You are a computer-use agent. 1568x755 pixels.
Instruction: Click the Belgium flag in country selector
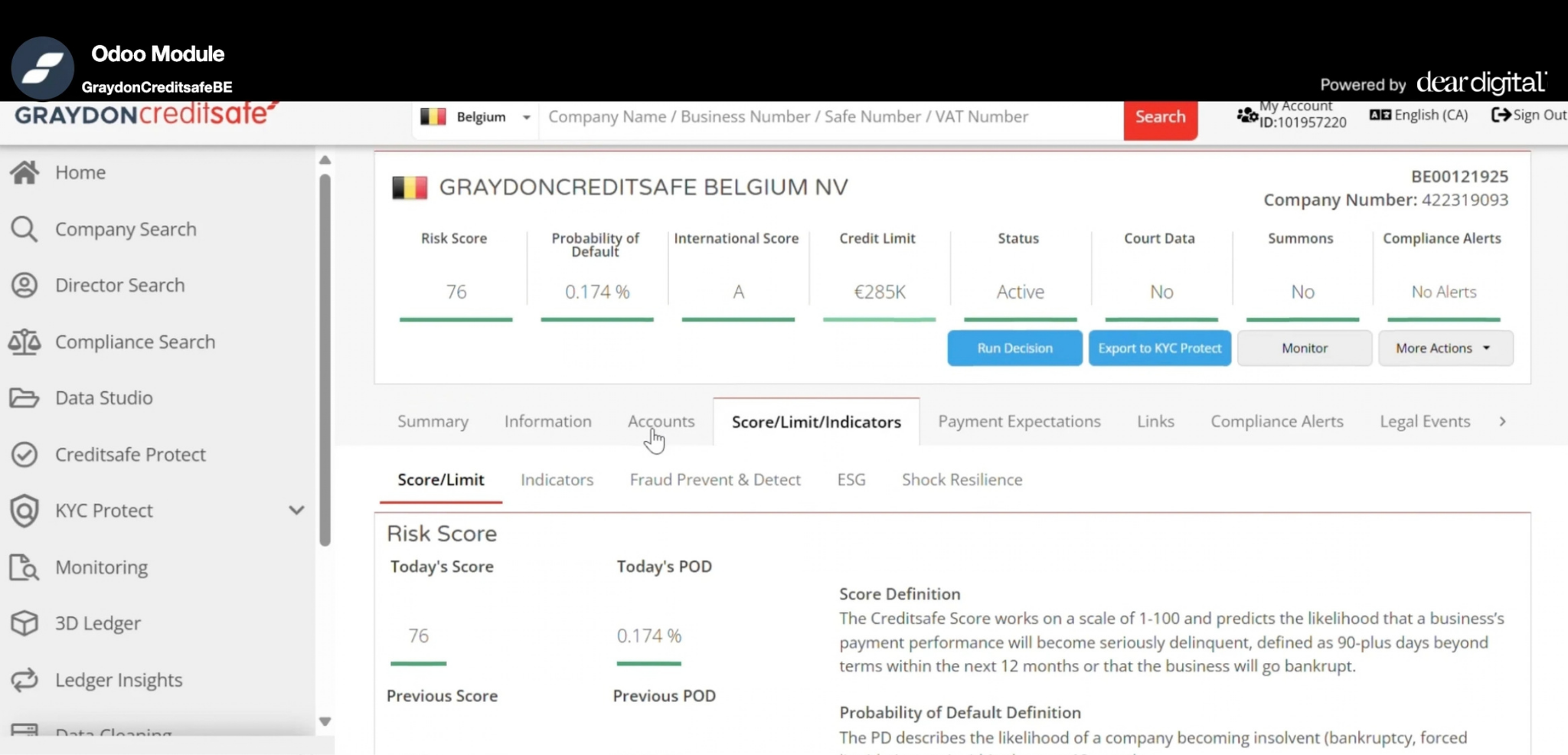click(x=433, y=116)
